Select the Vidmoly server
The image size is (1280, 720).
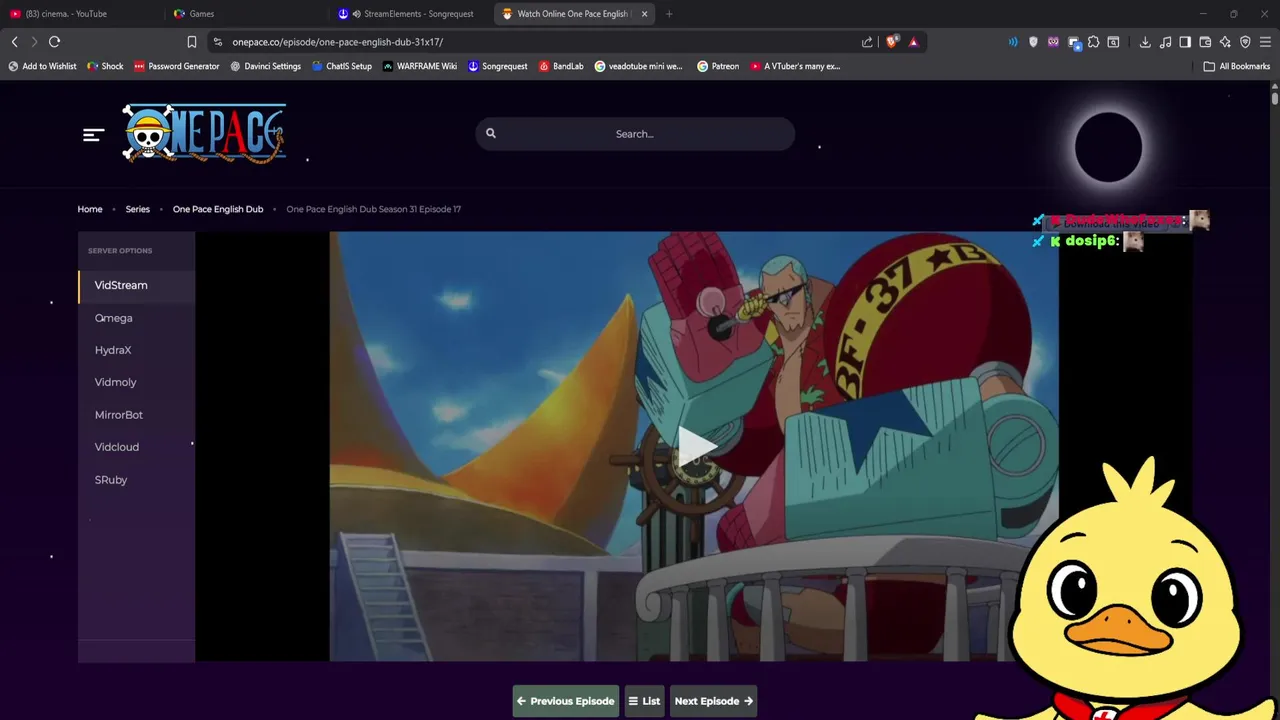(x=137, y=382)
